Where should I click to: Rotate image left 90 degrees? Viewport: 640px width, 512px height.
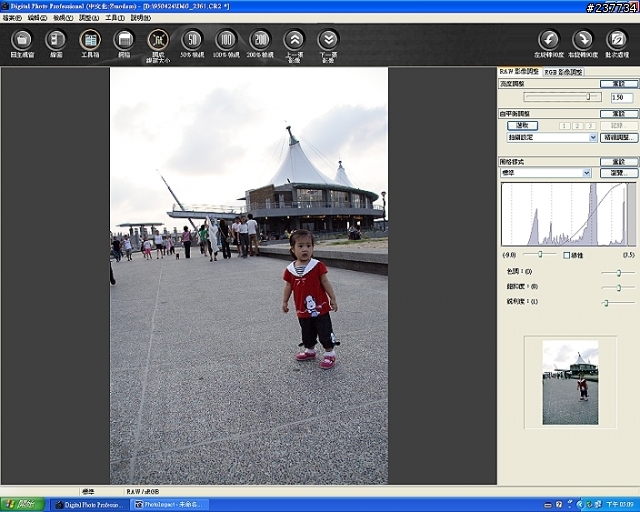[x=549, y=40]
